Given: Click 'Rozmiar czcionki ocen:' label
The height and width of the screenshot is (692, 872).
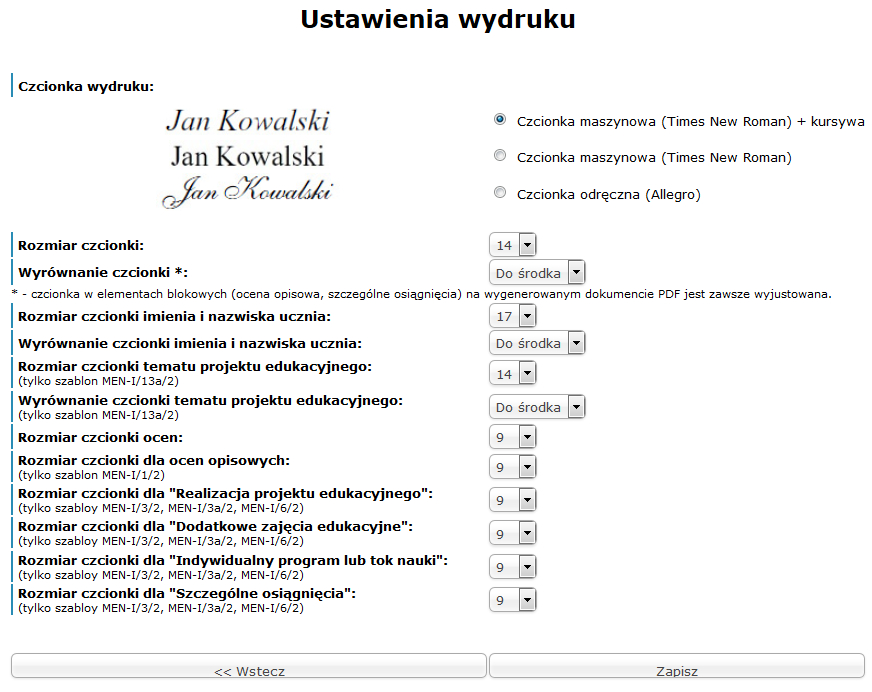Looking at the screenshot, I should pos(101,438).
